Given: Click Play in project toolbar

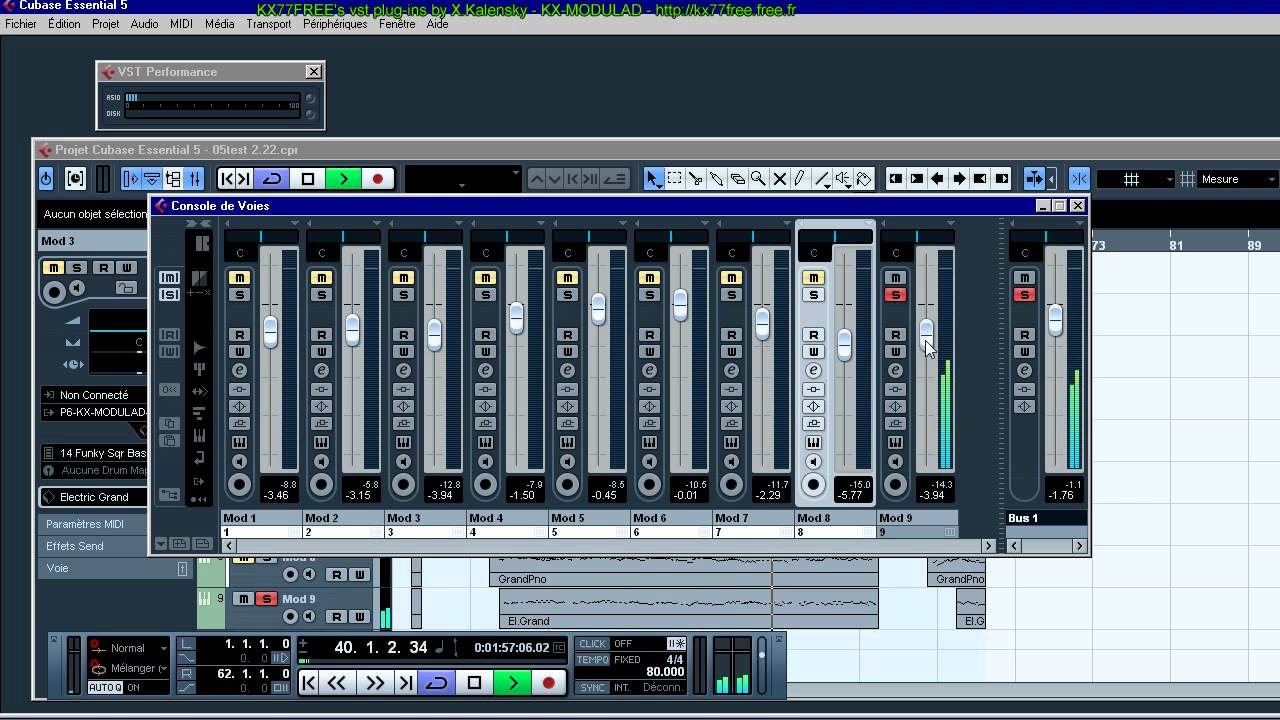Looking at the screenshot, I should pos(343,179).
